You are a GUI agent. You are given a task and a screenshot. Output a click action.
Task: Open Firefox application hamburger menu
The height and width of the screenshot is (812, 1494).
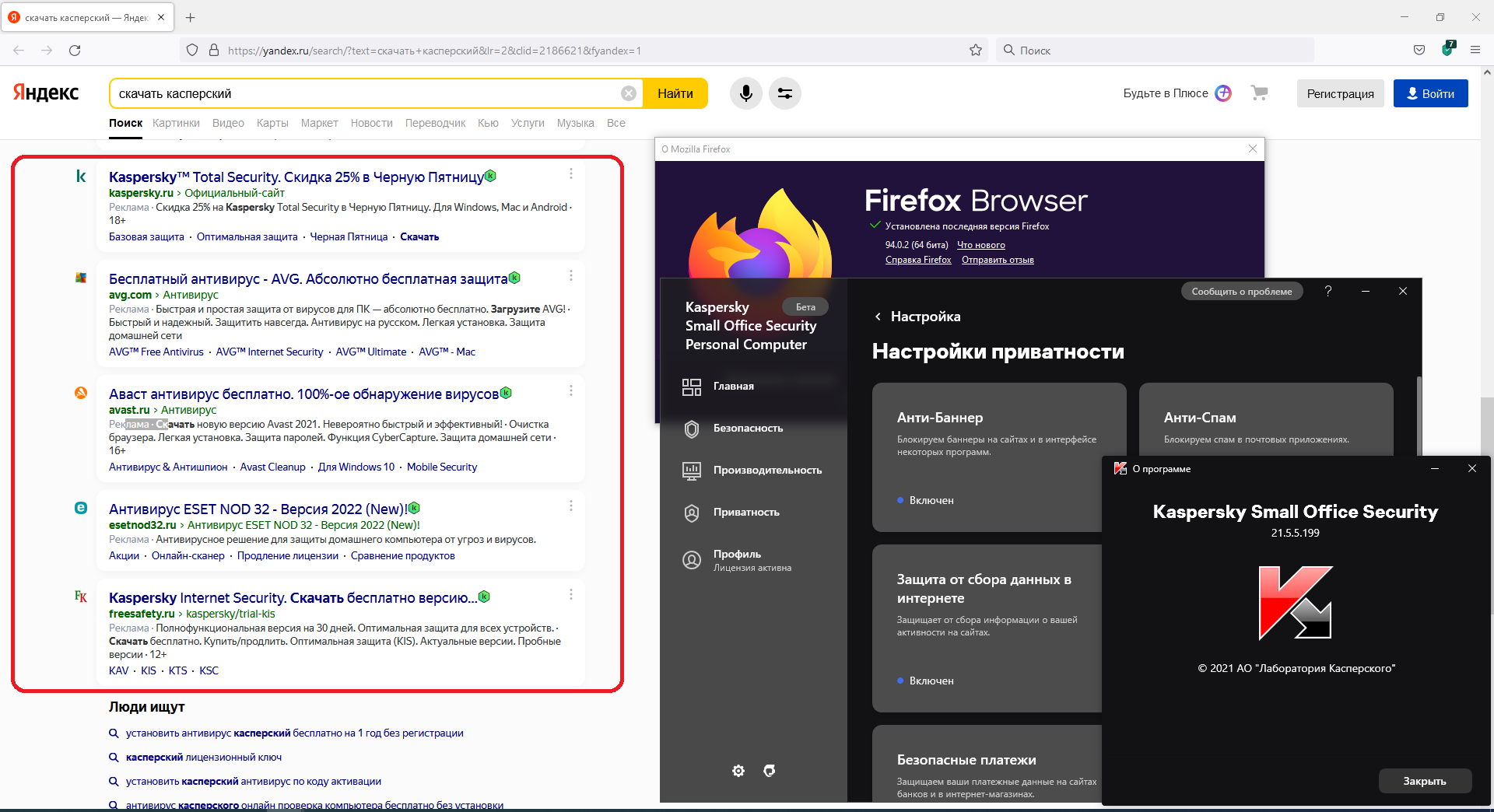1475,51
